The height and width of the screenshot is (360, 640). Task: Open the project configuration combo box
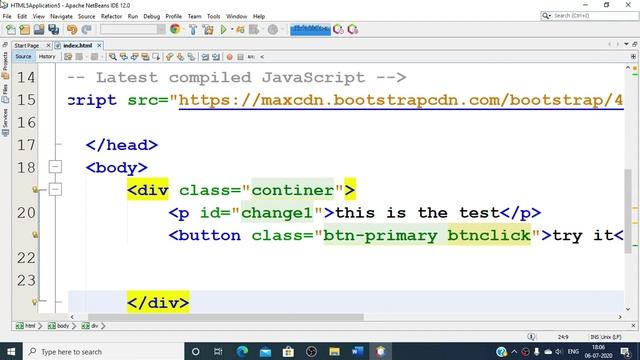tap(133, 29)
